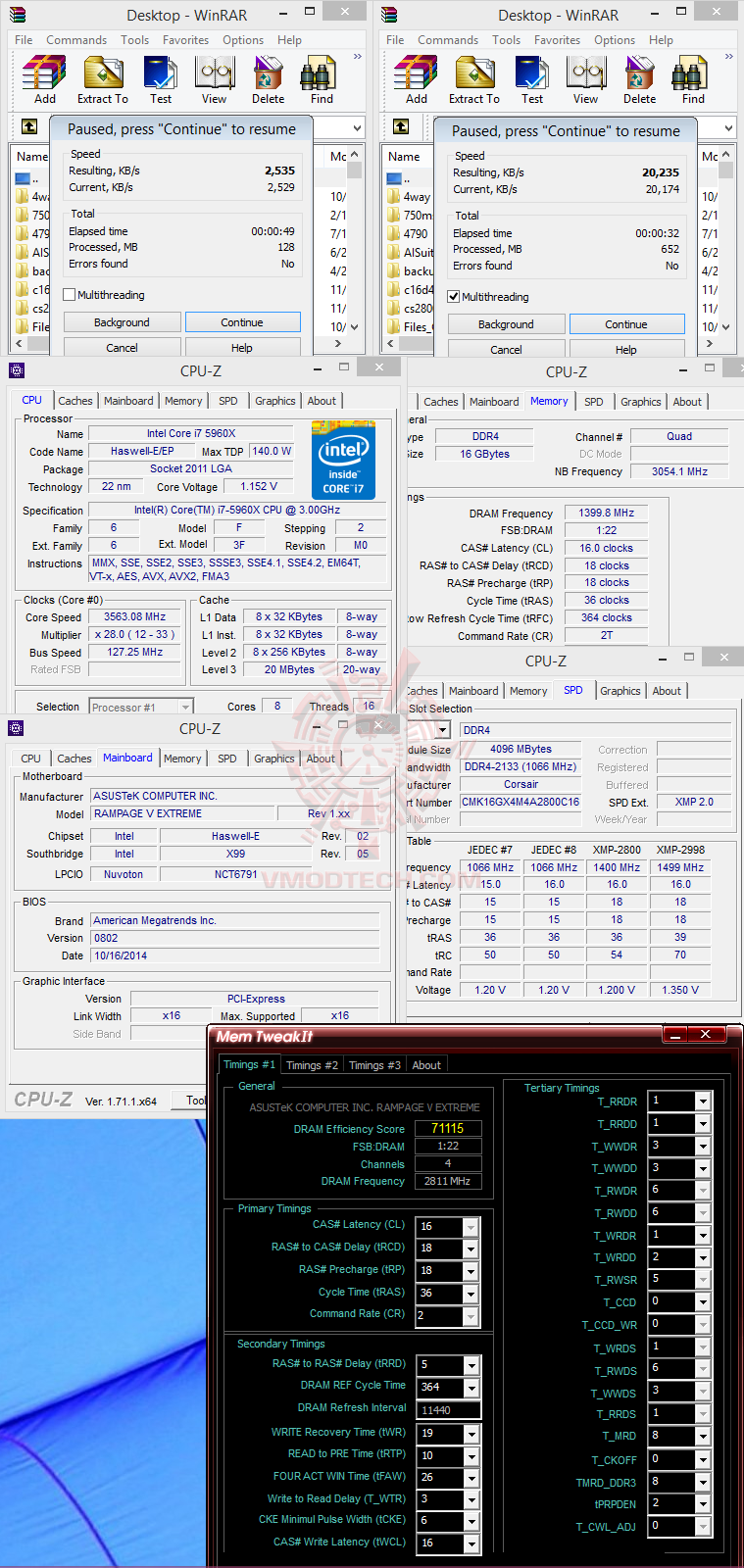Click the Name column header in right WinRAR
744x1568 pixels.
coord(403,157)
